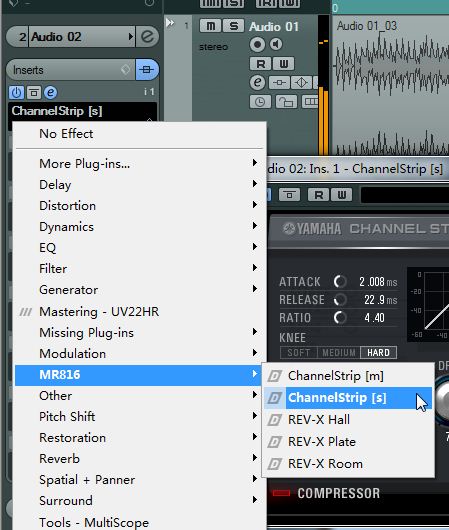Viewport: 449px width, 530px height.
Task: Enable Write automation on Audio 01
Action: coord(283,64)
